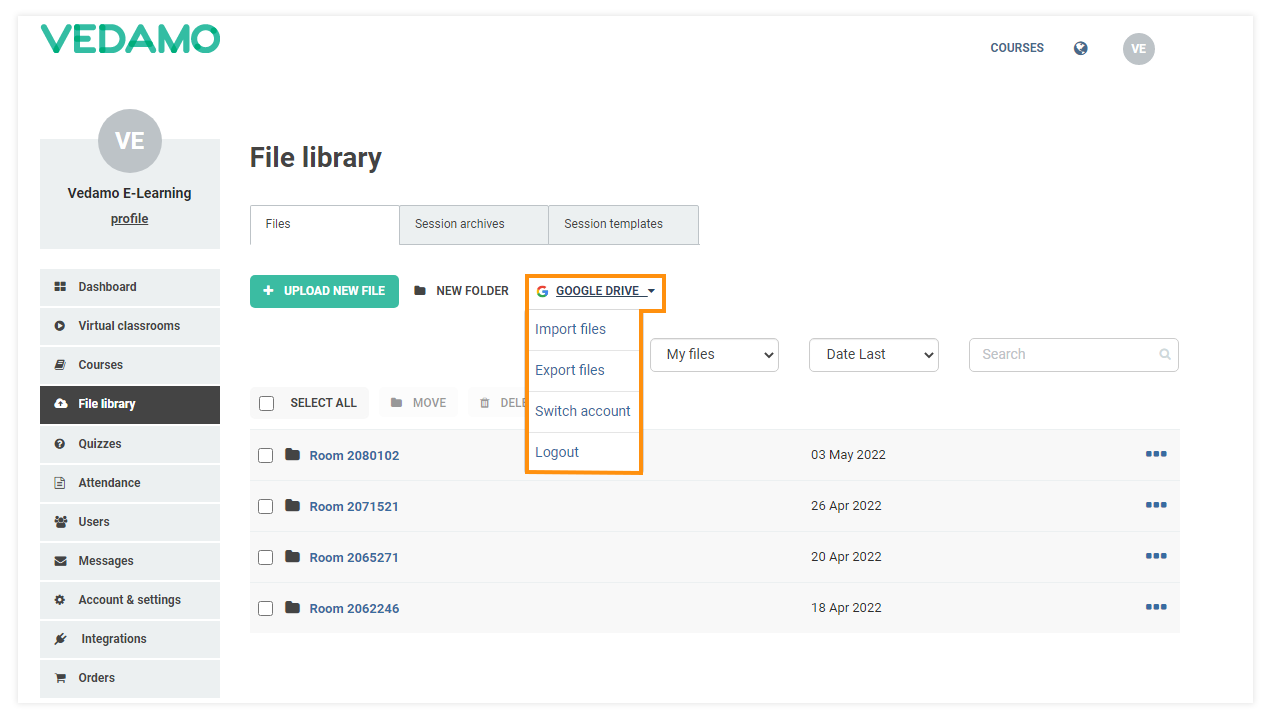Open the Room 2065271 folder link
1271x719 pixels.
point(354,557)
